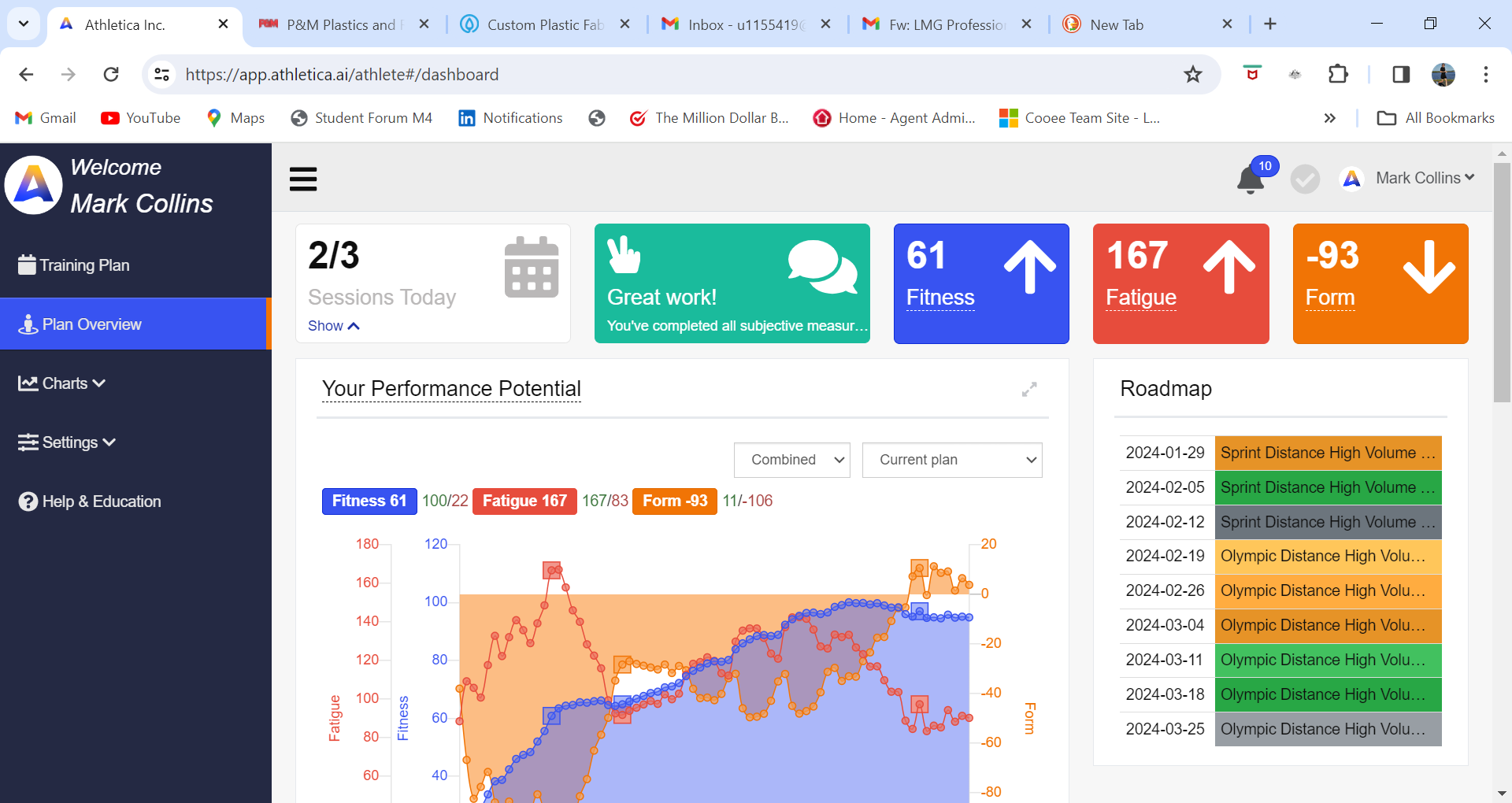The width and height of the screenshot is (1512, 803).
Task: Bookmark this page with the star icon
Action: [x=1193, y=74]
